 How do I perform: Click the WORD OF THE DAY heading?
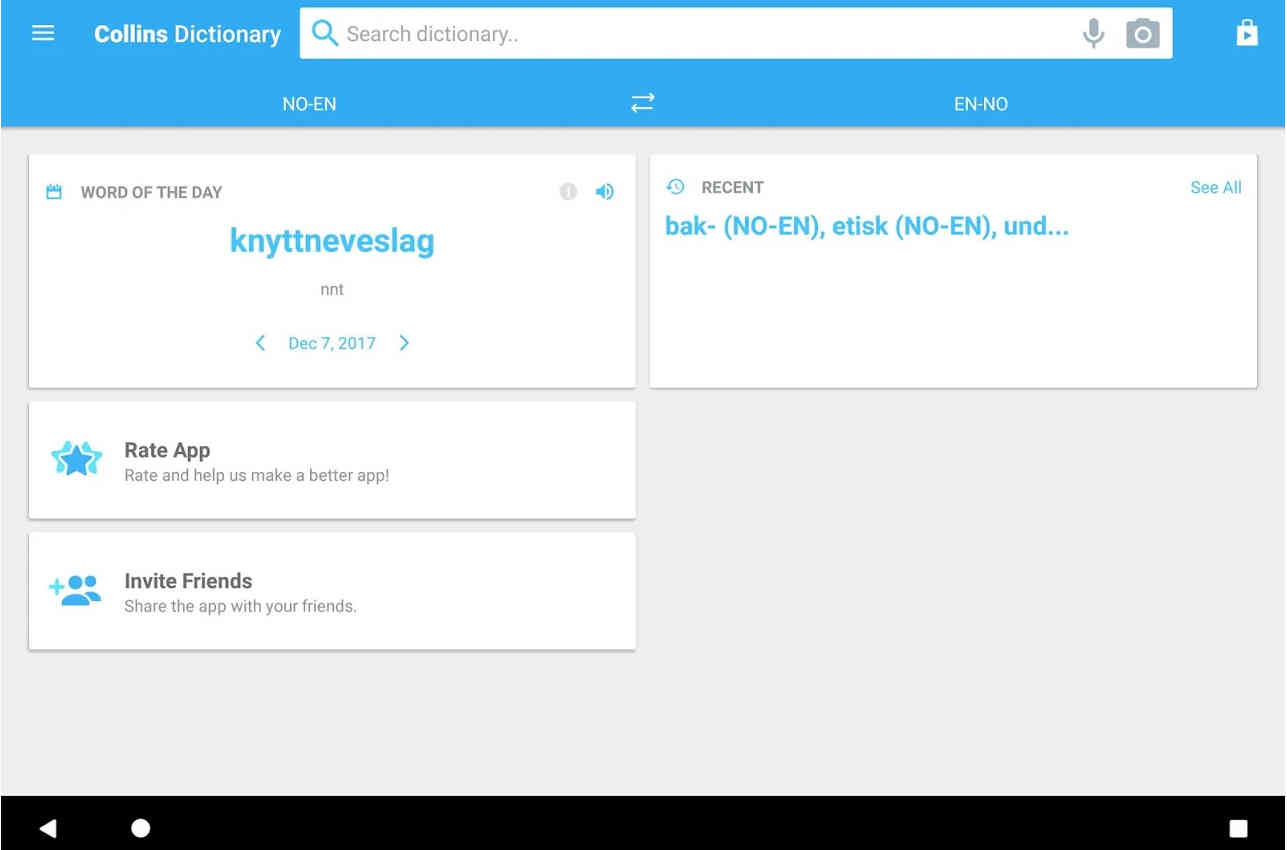152,192
